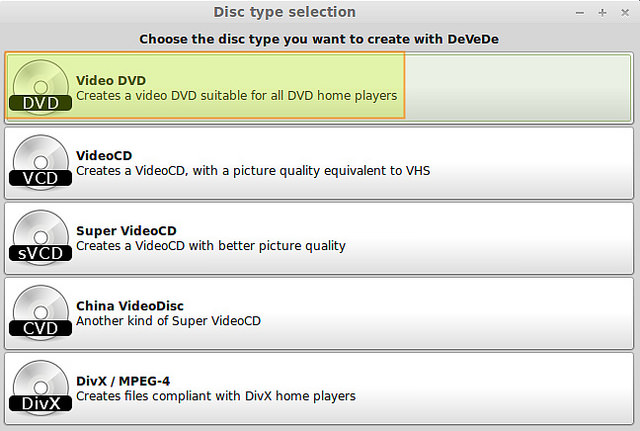
Task: Close the Disc type selection window
Action: point(623,12)
